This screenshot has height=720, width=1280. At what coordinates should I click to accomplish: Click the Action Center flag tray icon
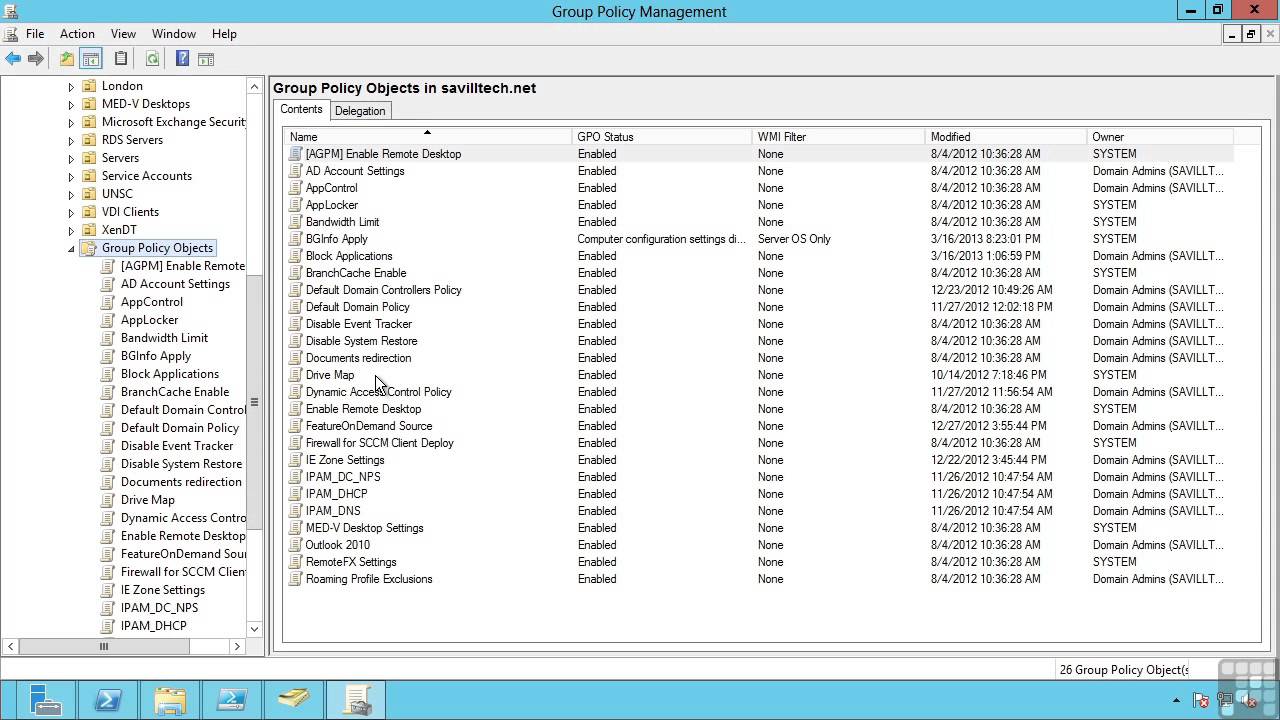pyautogui.click(x=1201, y=700)
